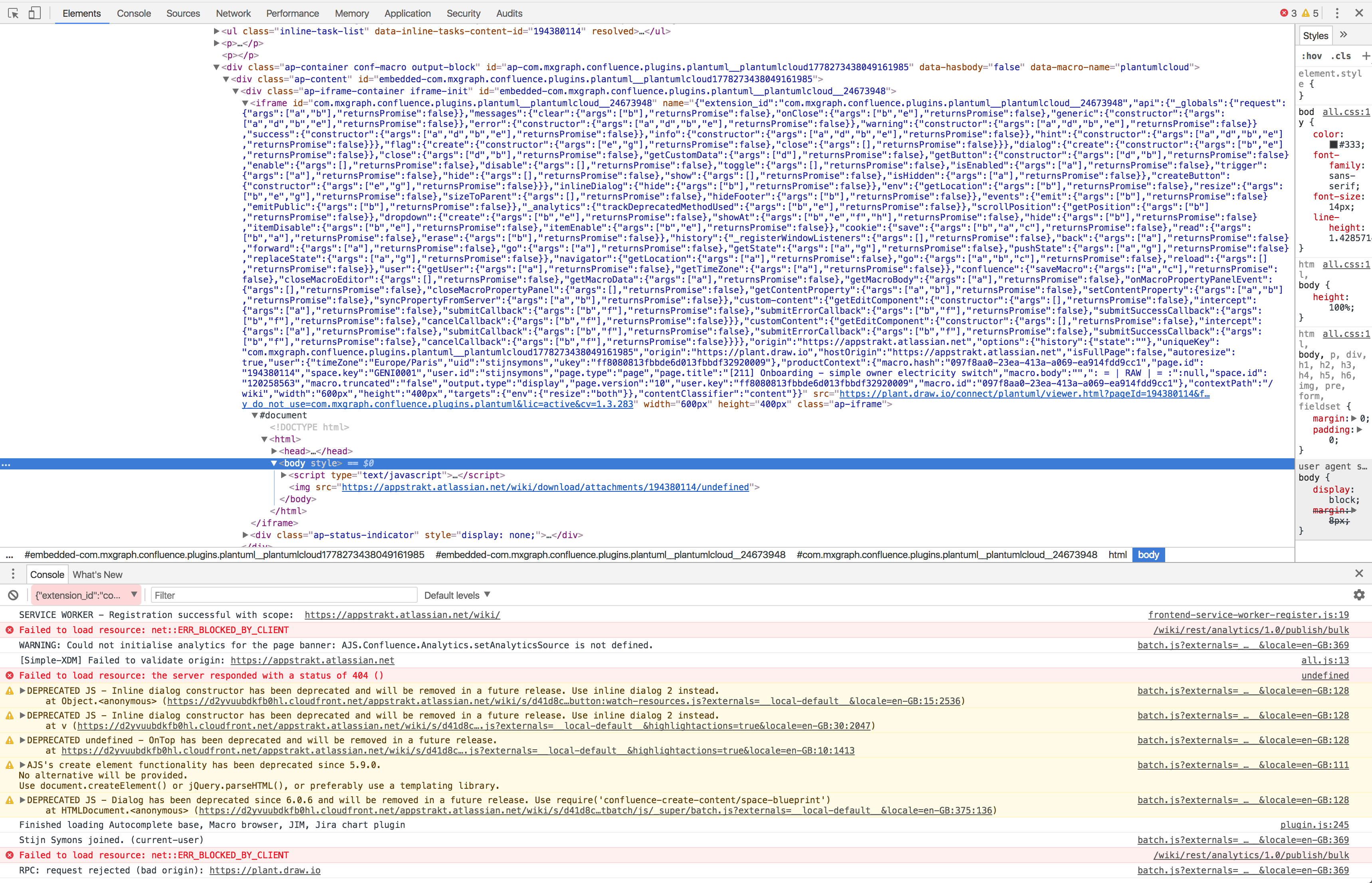
Task: Expand the head element node
Action: [x=274, y=451]
